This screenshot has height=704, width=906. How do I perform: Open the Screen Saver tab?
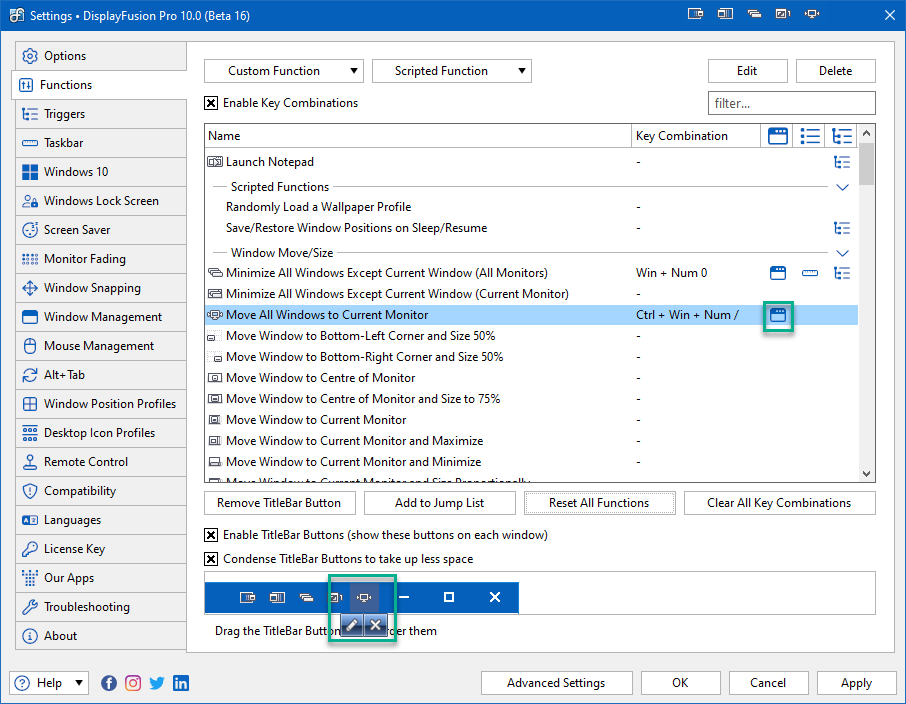click(101, 229)
